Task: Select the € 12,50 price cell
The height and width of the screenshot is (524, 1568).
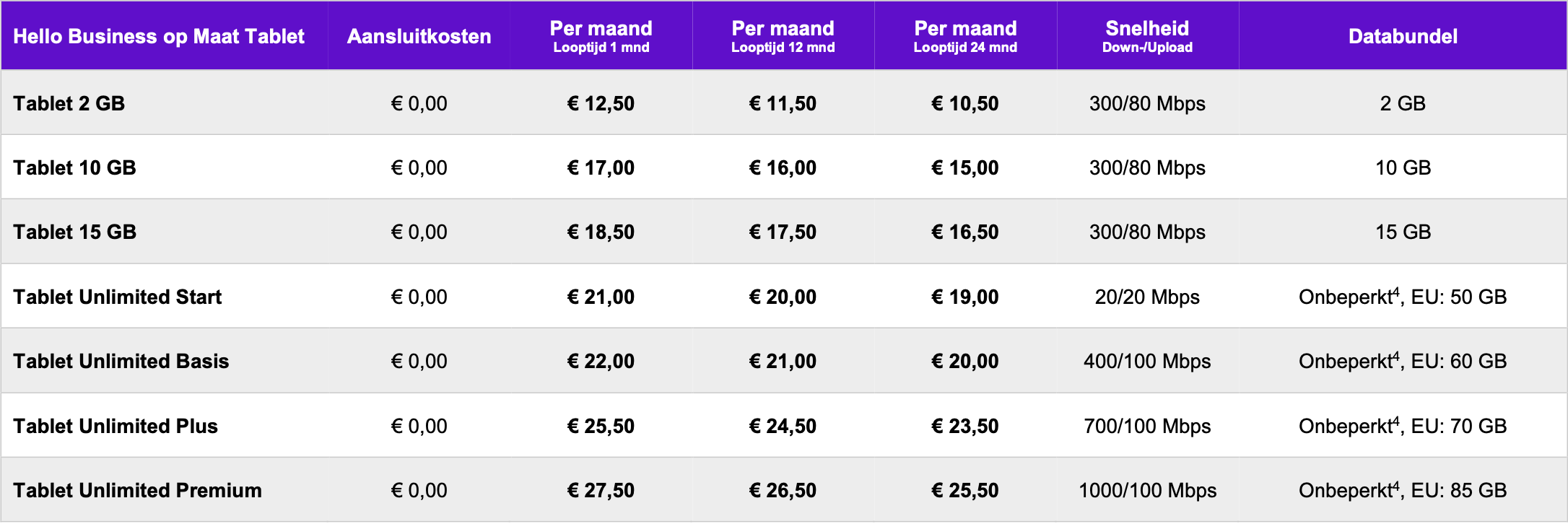Action: click(x=601, y=103)
